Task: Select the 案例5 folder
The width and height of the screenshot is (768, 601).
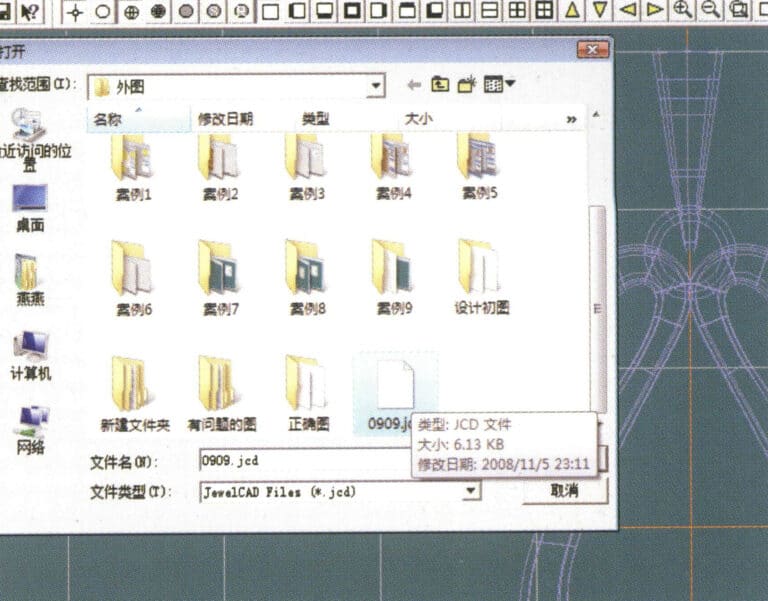Action: tap(480, 168)
